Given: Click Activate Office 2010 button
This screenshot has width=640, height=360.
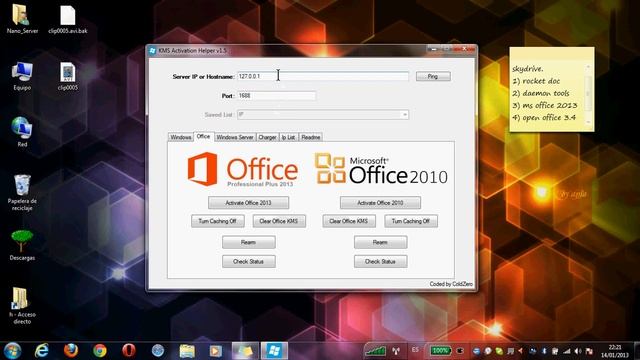Looking at the screenshot, I should [380, 203].
